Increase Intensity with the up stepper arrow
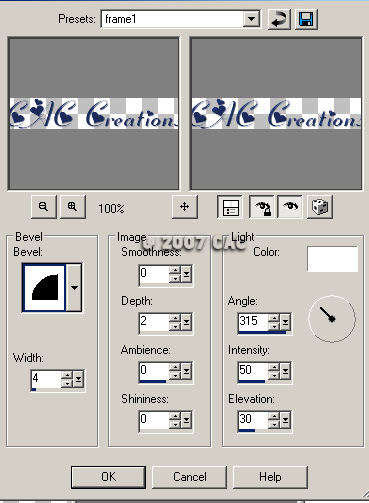Screen dimensions: 369x503 click(x=274, y=367)
